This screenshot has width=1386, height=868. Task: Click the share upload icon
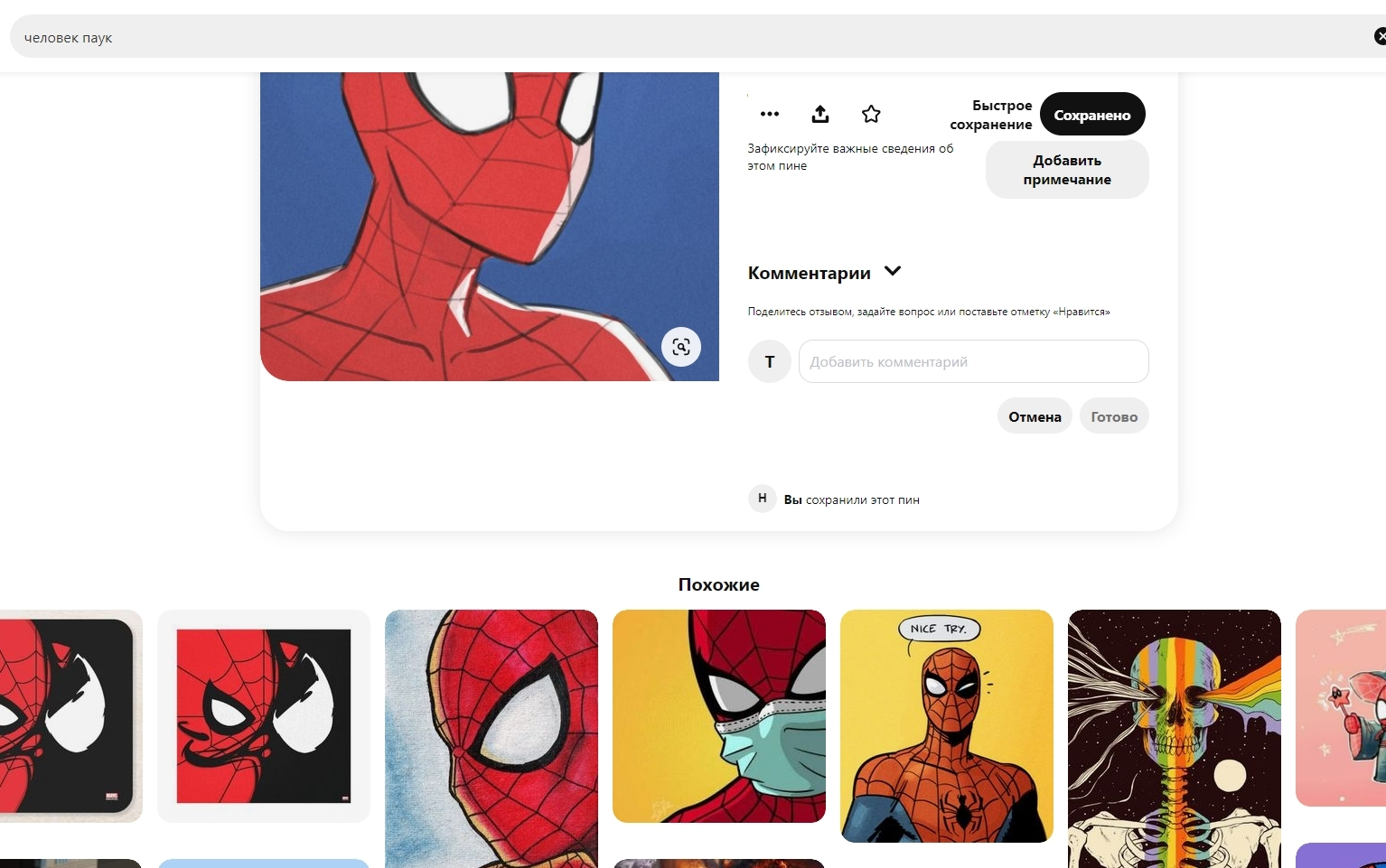pos(820,114)
